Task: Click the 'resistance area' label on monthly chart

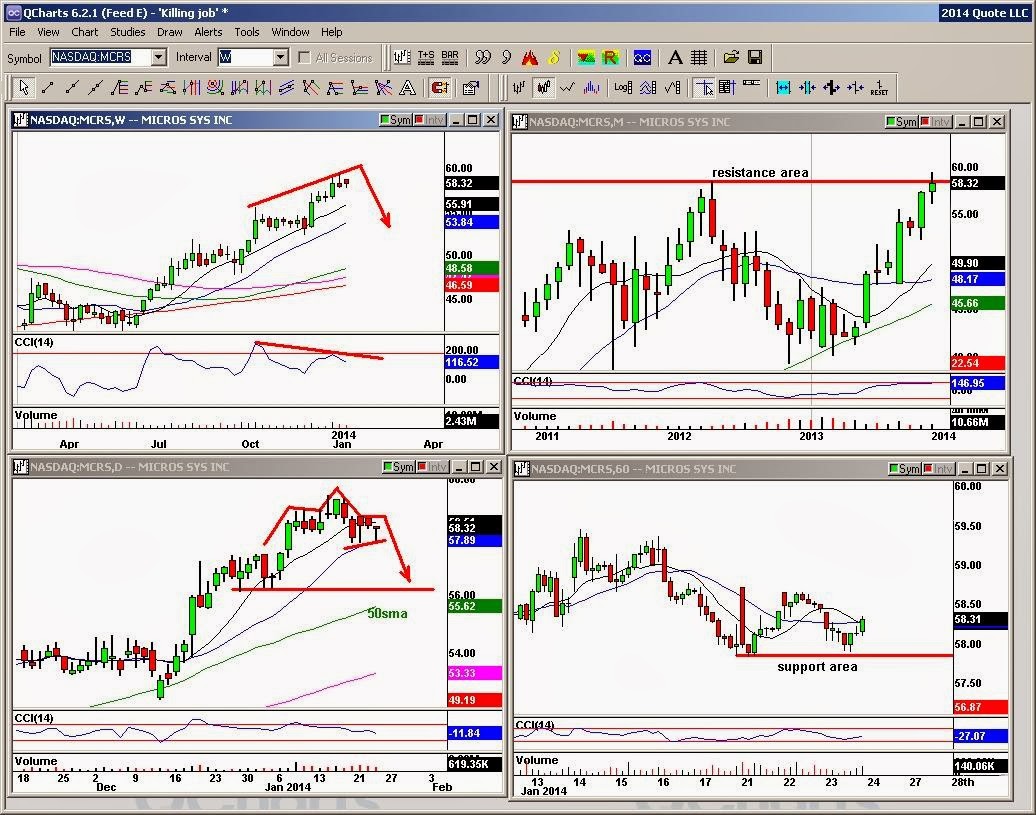Action: pos(760,172)
